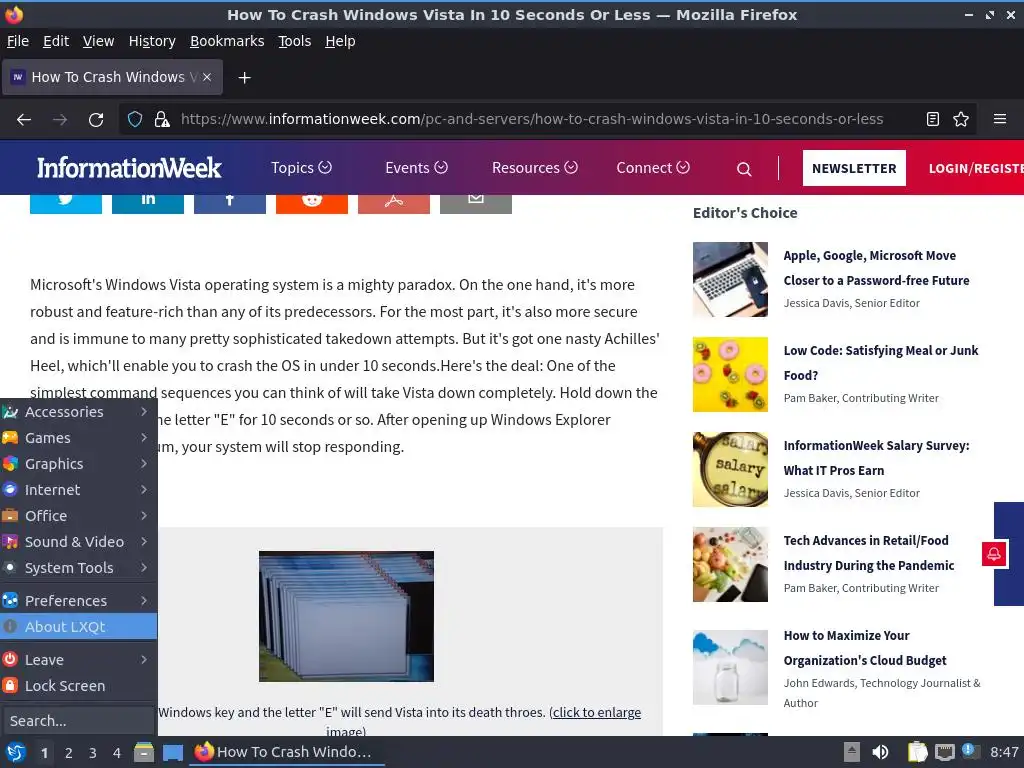Image resolution: width=1024 pixels, height=768 pixels.
Task: Expand the Accessories submenu
Action: [78, 412]
